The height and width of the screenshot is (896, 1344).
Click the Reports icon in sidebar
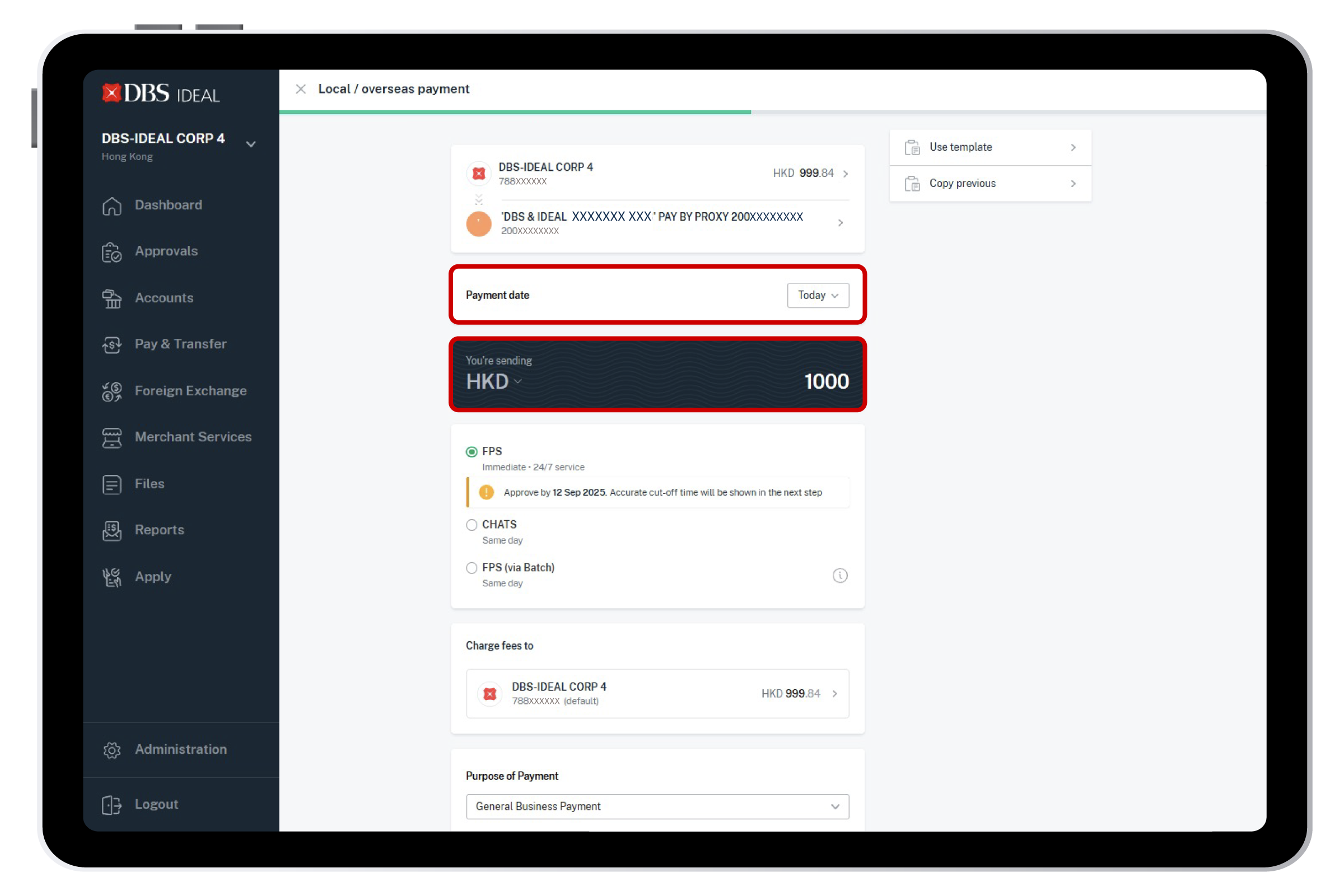coord(111,530)
